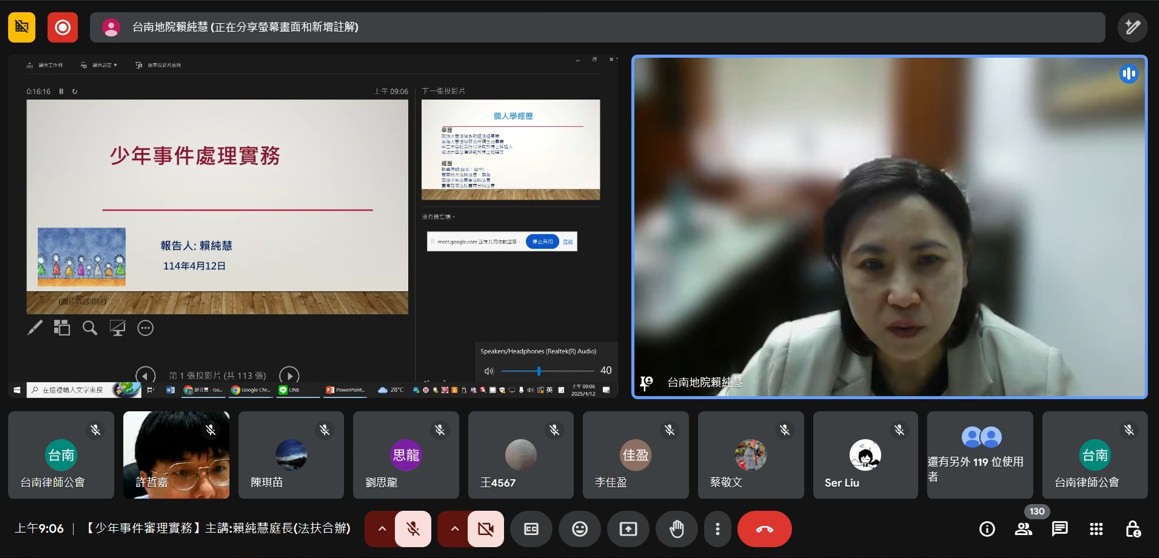Open the chat panel icon
The height and width of the screenshot is (558, 1159).
coord(1060,529)
